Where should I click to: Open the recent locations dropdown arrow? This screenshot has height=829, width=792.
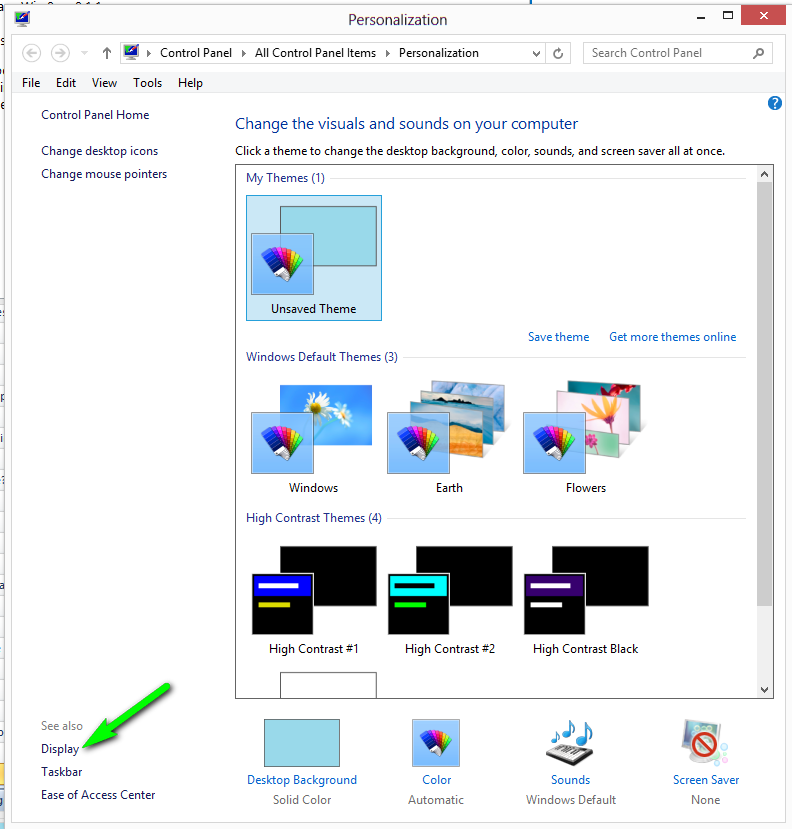click(x=84, y=53)
